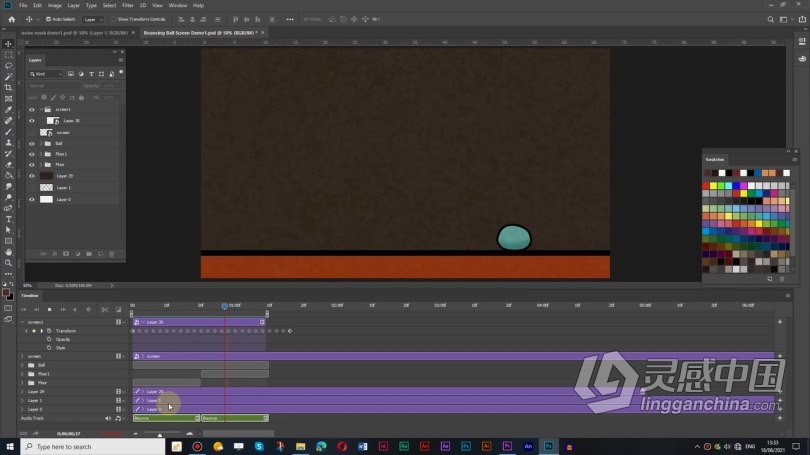810x455 pixels.
Task: Switch to the Bouncing Ball Screen Demo1 tab
Action: [x=200, y=33]
